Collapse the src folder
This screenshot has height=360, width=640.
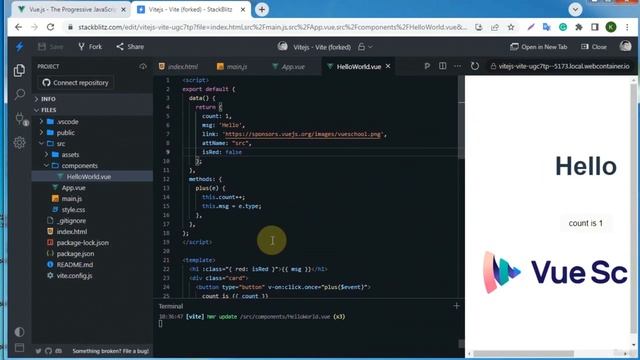point(92,144)
